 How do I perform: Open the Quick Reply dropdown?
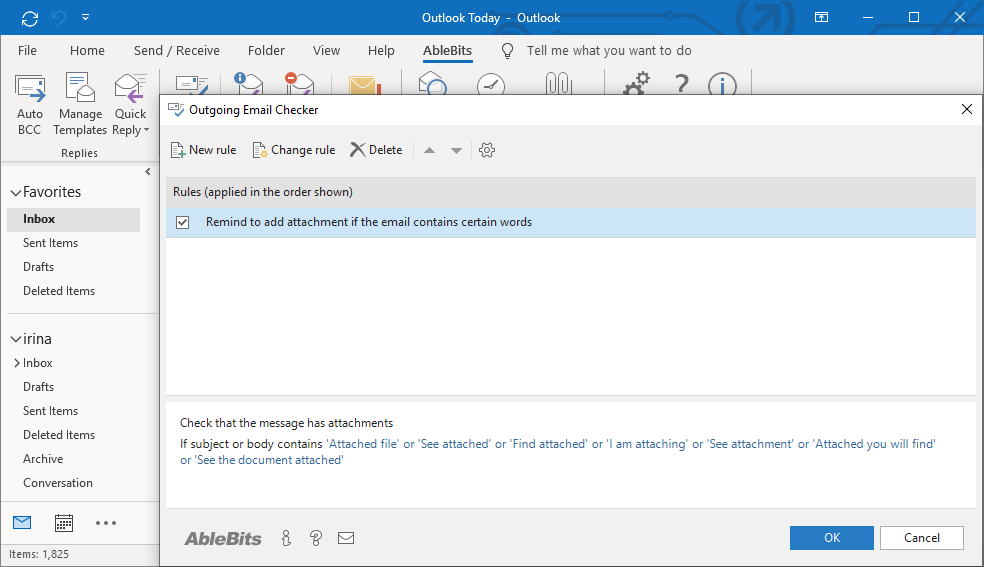click(131, 104)
